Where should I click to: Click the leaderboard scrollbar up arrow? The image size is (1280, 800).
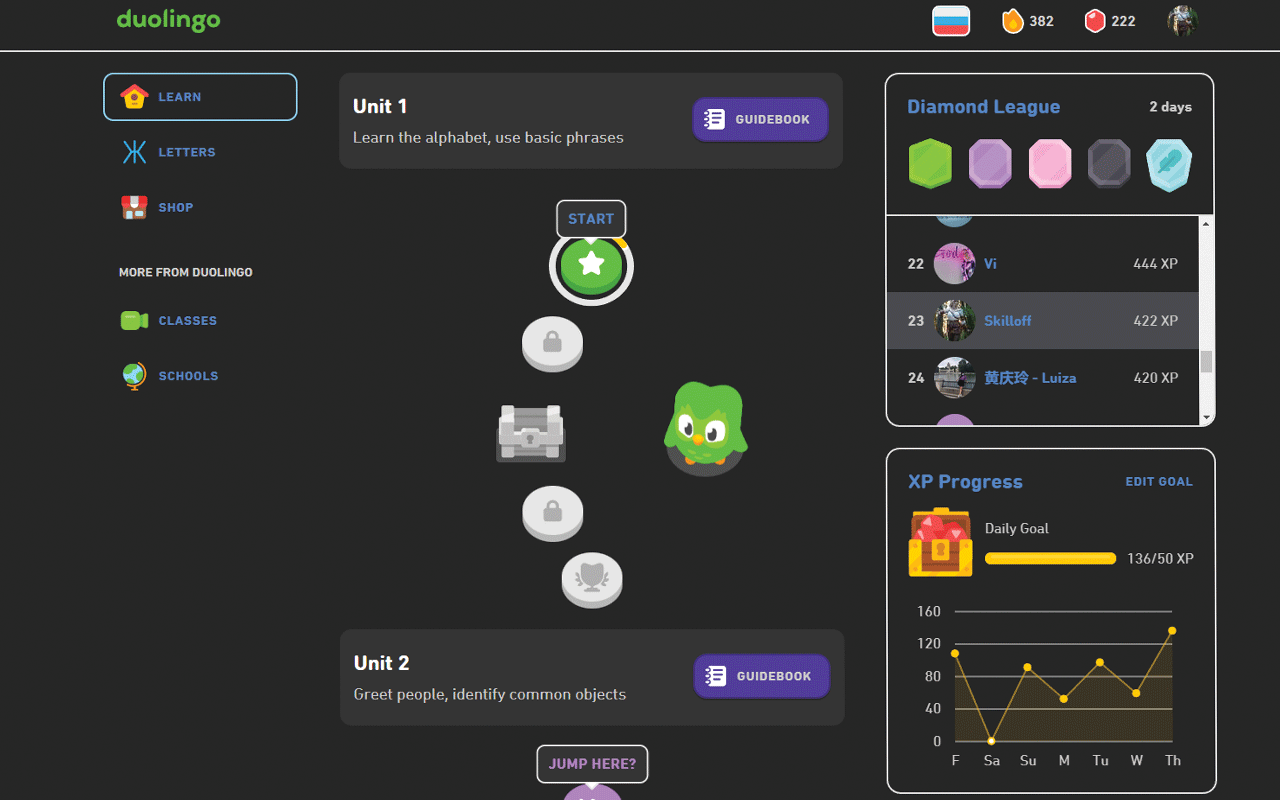click(x=1206, y=223)
